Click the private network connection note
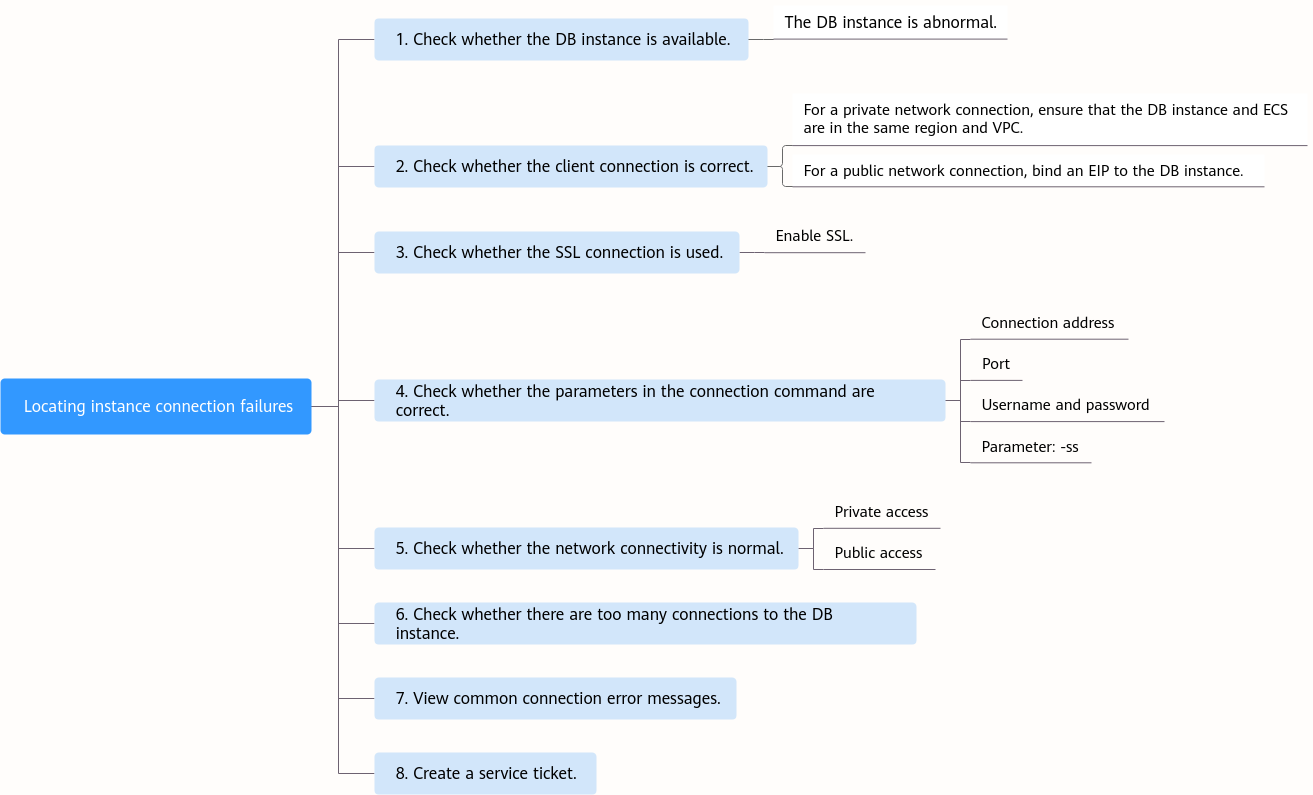This screenshot has height=795, width=1313. 1045,119
